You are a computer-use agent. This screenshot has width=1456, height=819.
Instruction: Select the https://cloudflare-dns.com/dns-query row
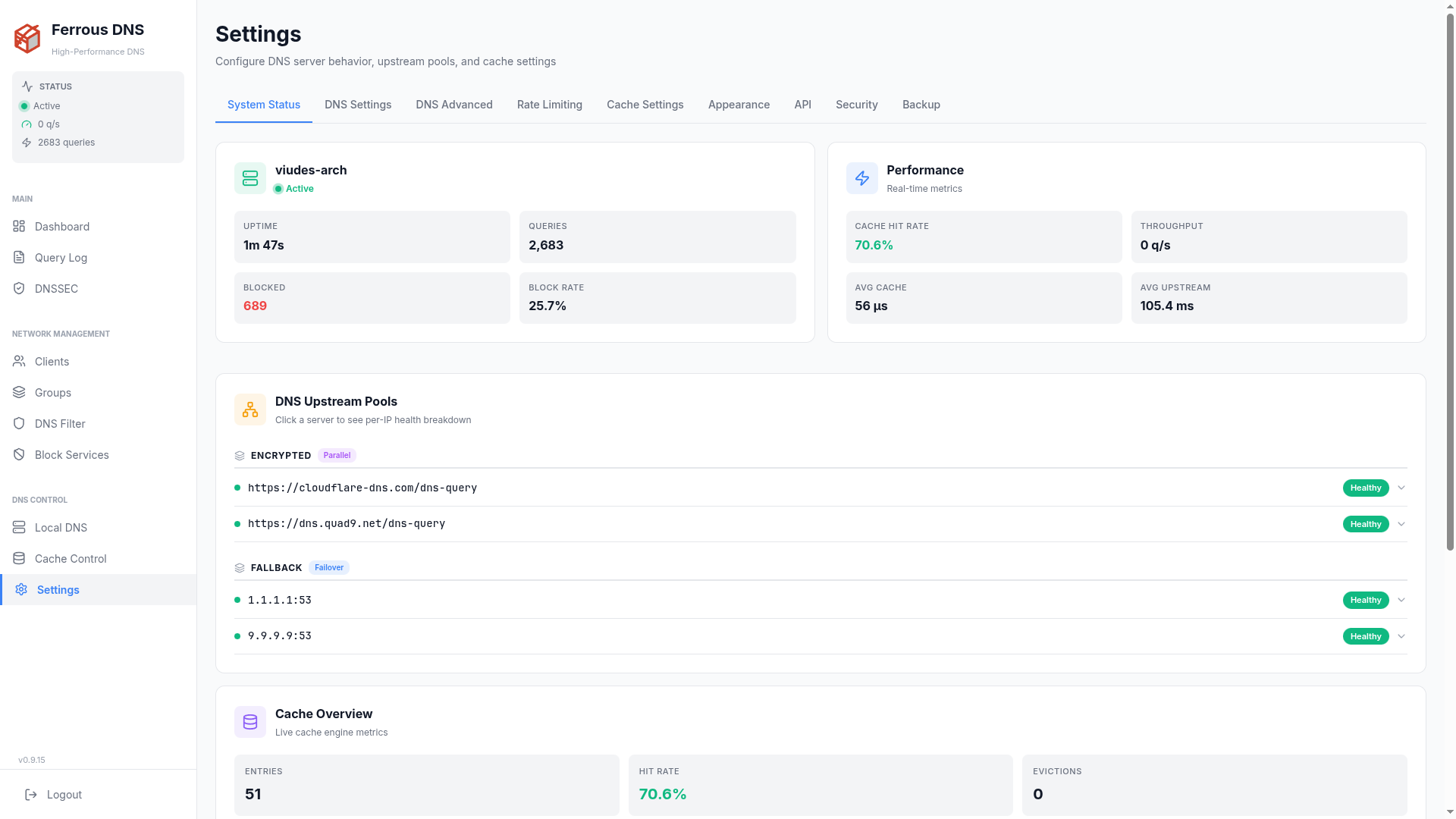tap(821, 488)
